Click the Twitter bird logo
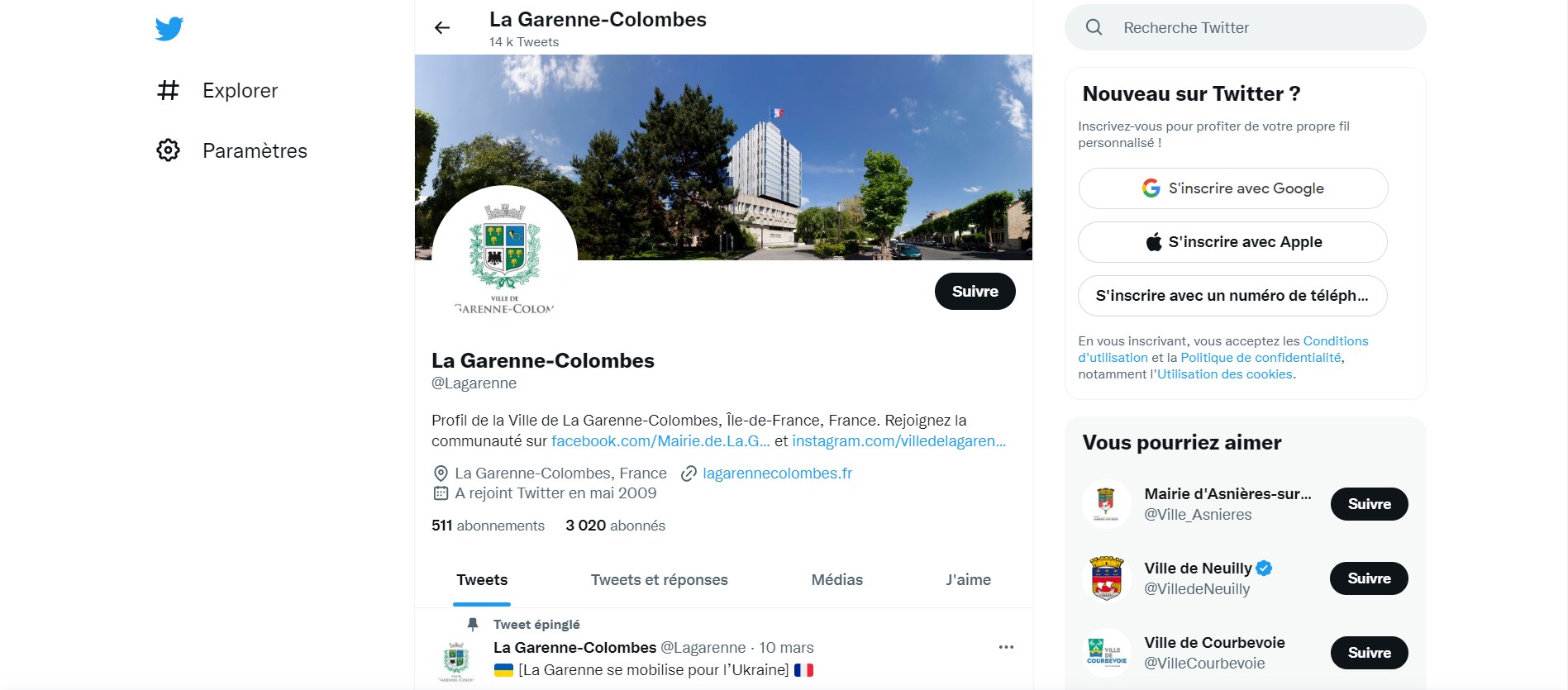Image resolution: width=1568 pixels, height=690 pixels. 169,29
